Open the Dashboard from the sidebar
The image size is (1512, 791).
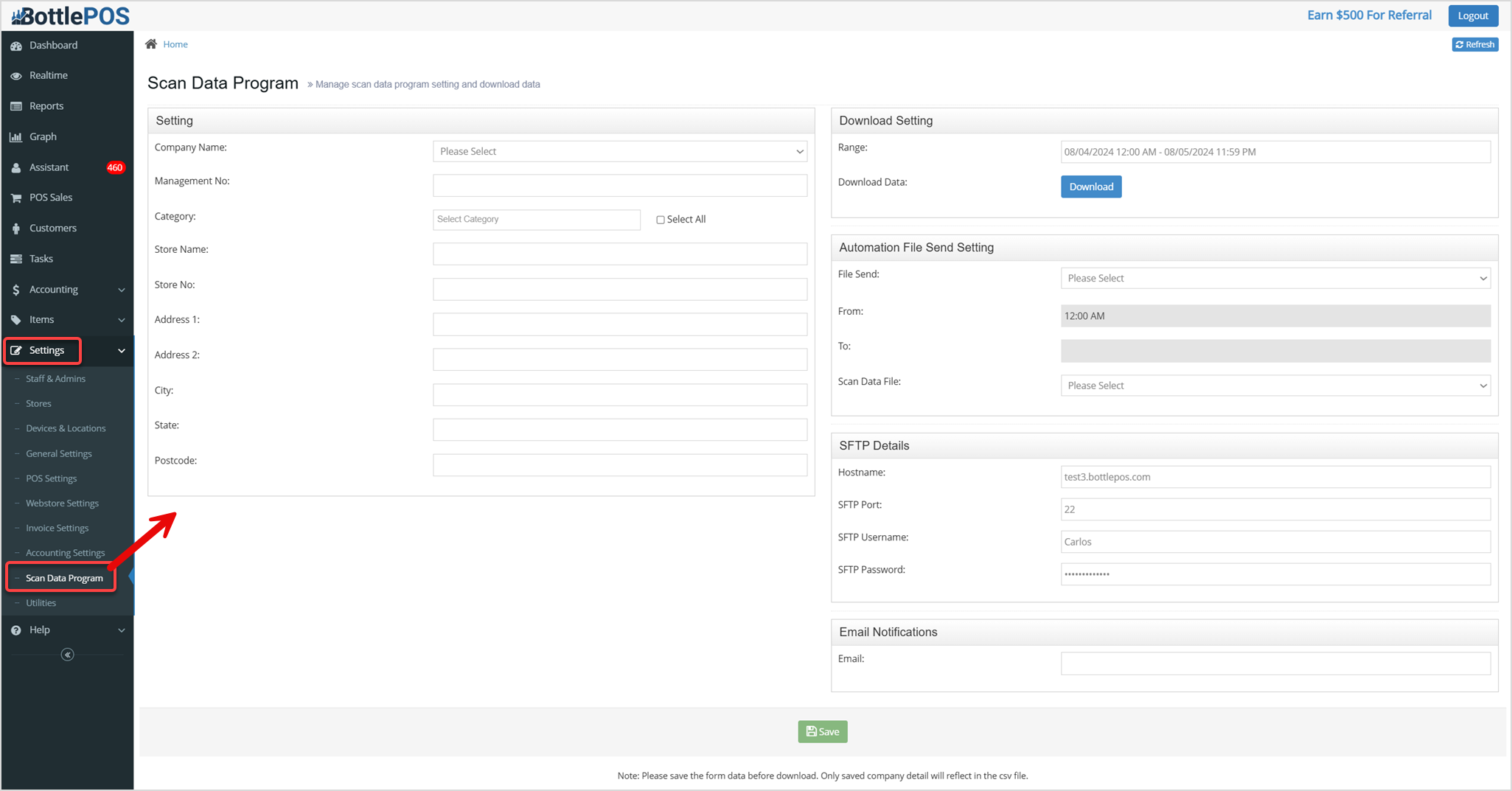(52, 45)
